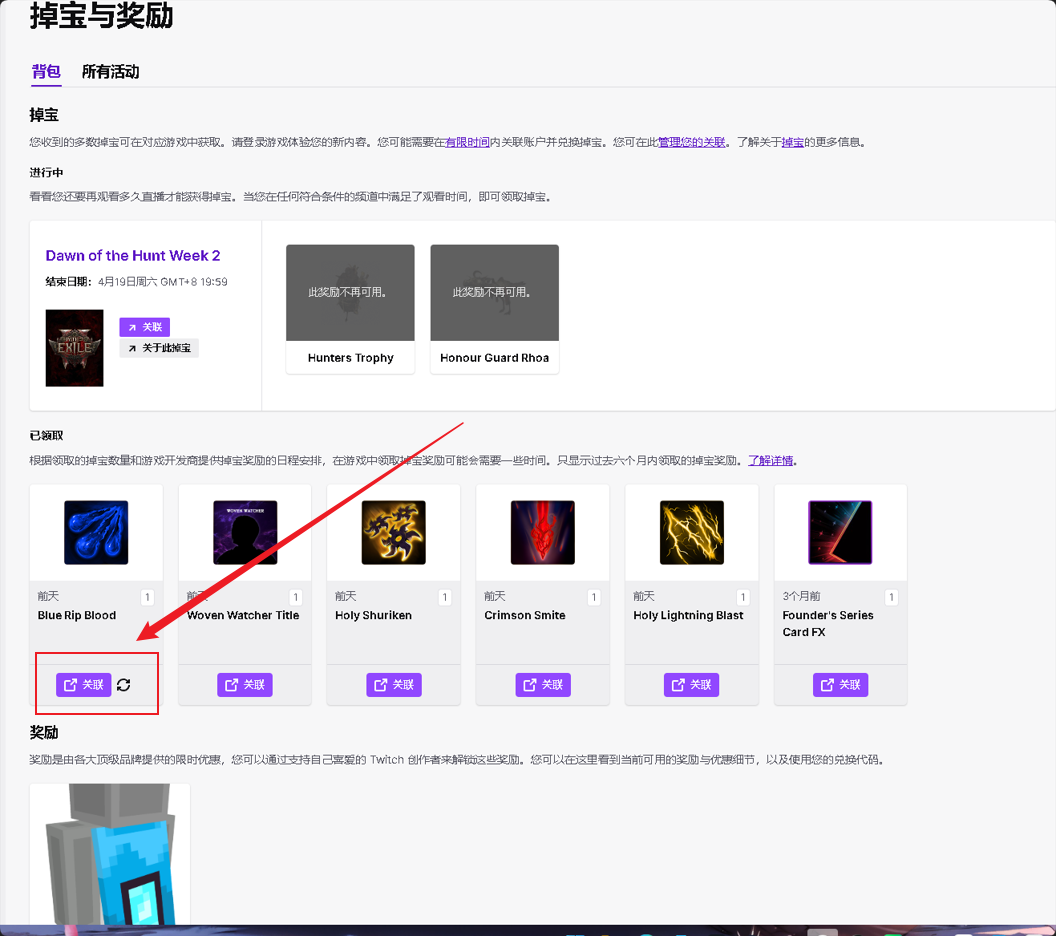Select the Hunters Trophy reward card

(x=350, y=309)
